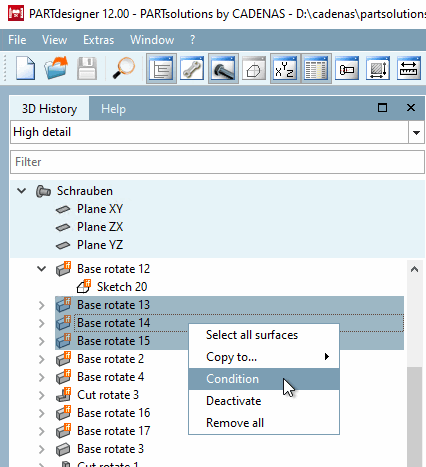Collapse the Base rotate 12 node
This screenshot has height=467, width=426.
pos(42,269)
